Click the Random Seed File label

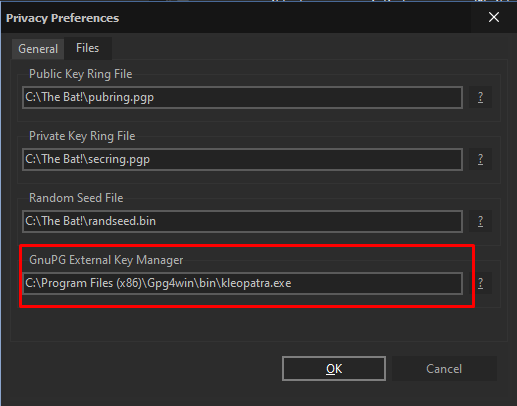pos(76,198)
